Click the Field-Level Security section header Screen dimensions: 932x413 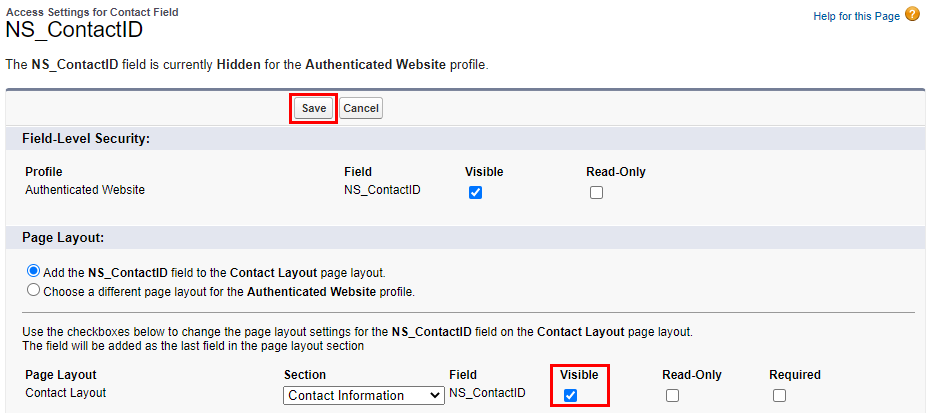coord(86,138)
